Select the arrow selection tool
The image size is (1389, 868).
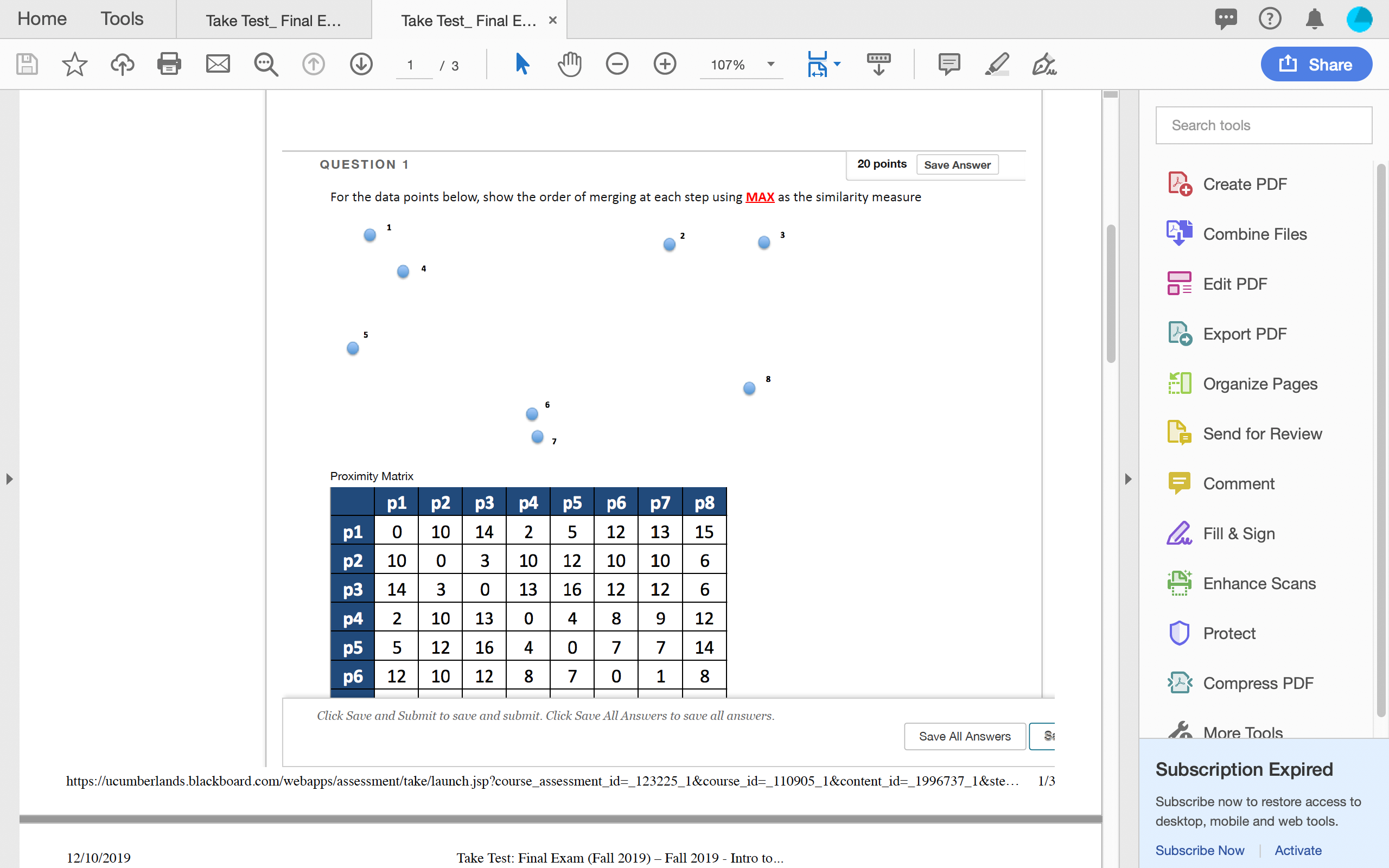pyautogui.click(x=522, y=65)
